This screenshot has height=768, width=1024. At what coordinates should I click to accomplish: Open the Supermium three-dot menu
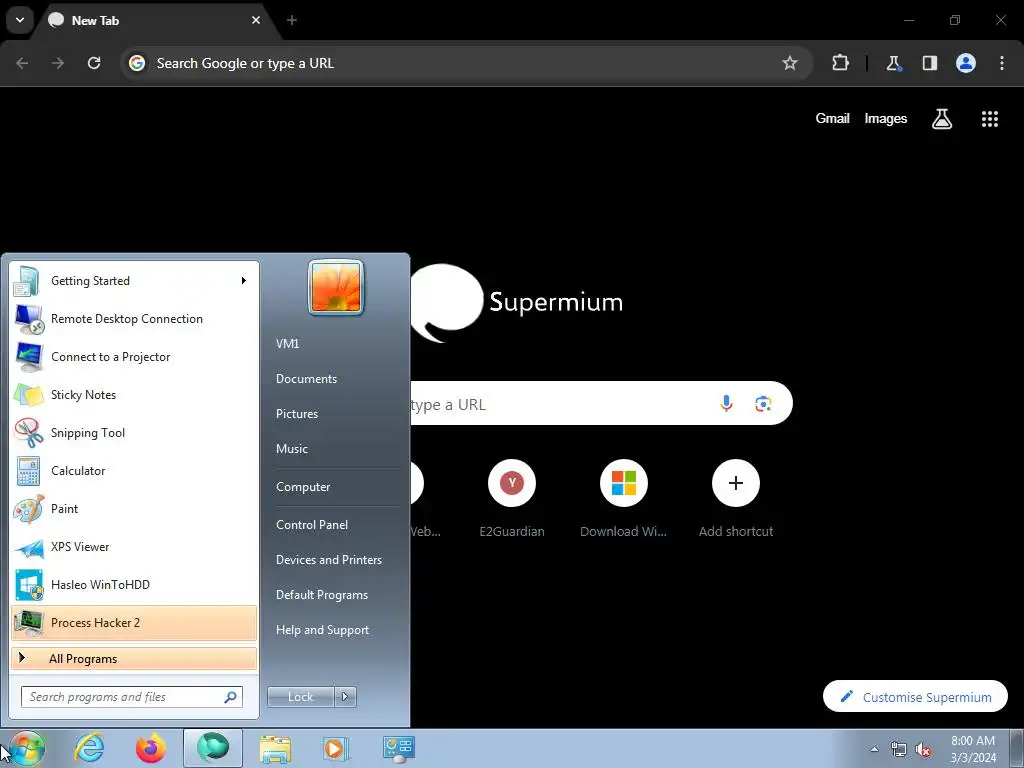1002,63
